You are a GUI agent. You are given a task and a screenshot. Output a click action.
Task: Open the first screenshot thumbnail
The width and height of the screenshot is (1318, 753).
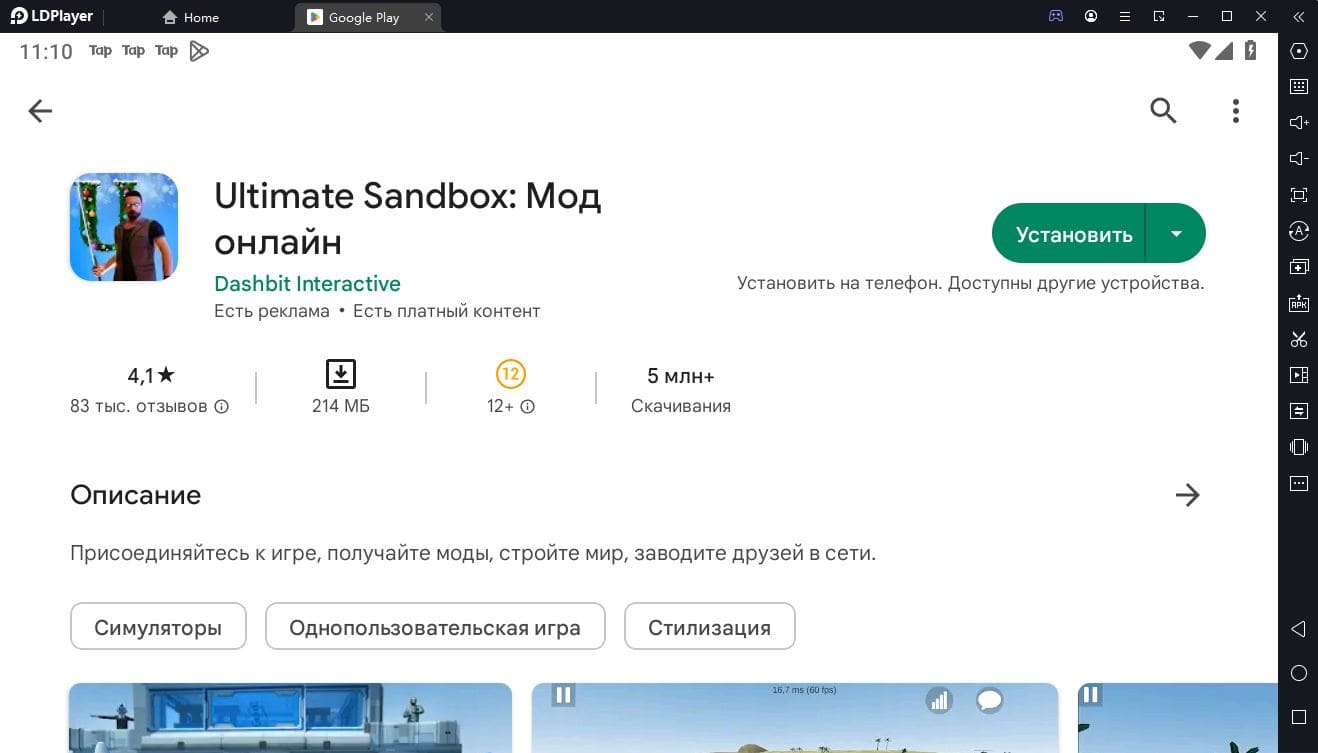290,718
